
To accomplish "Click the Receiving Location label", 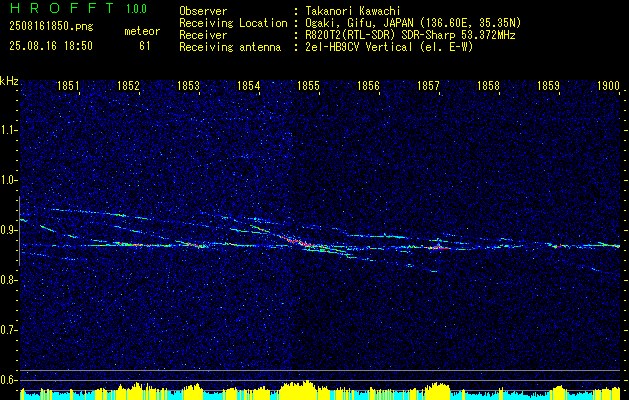I will [233, 24].
